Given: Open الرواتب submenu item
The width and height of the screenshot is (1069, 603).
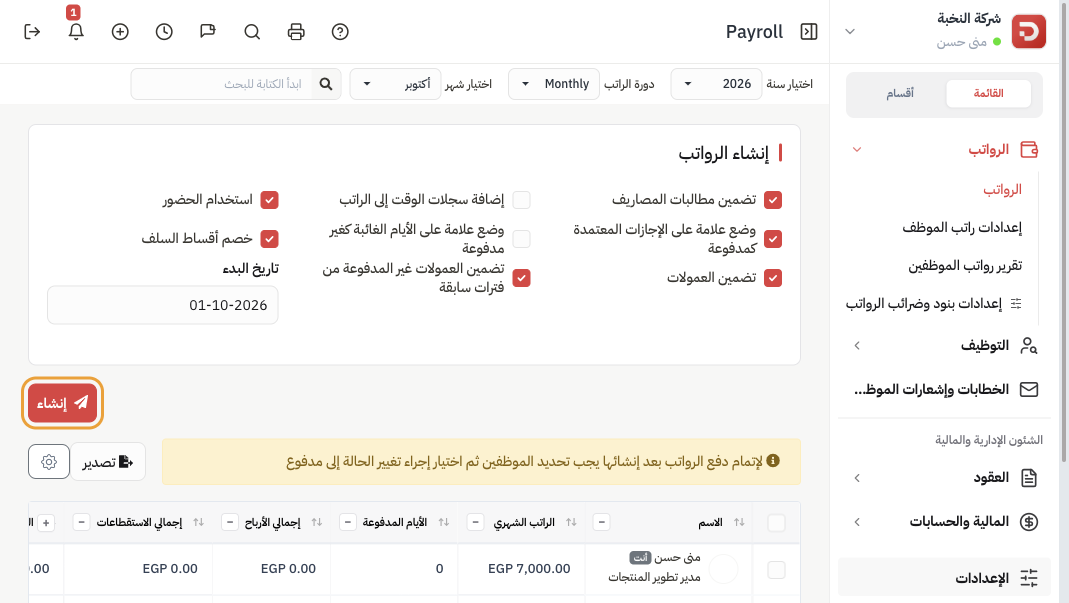Looking at the screenshot, I should [x=1002, y=190].
